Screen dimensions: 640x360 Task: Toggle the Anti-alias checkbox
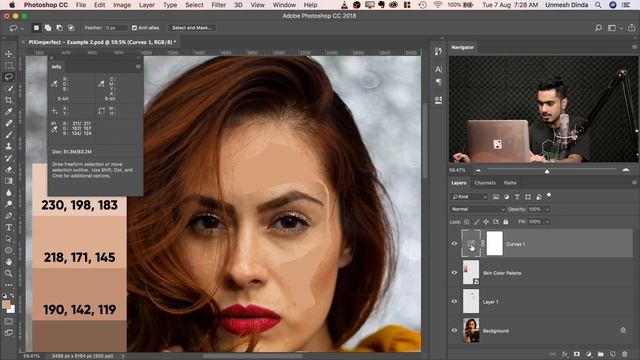point(134,28)
